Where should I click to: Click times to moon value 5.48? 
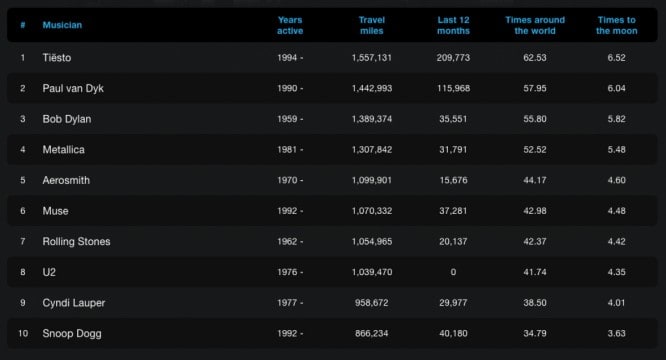coord(616,149)
